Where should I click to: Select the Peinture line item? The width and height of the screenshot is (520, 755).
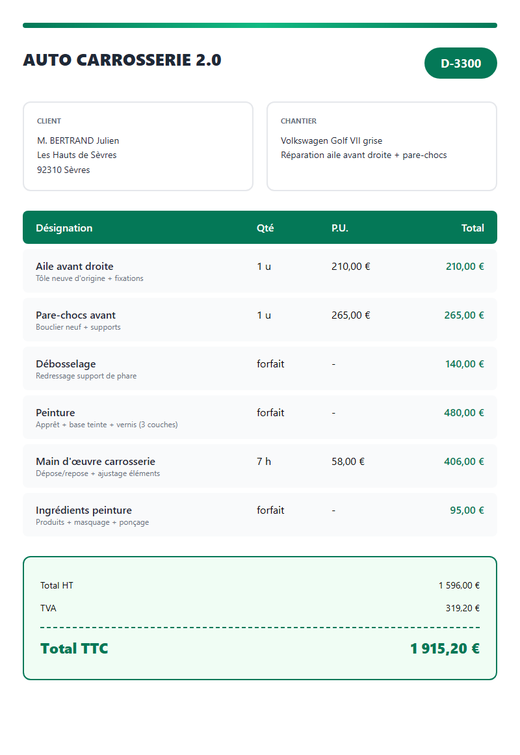coord(260,417)
